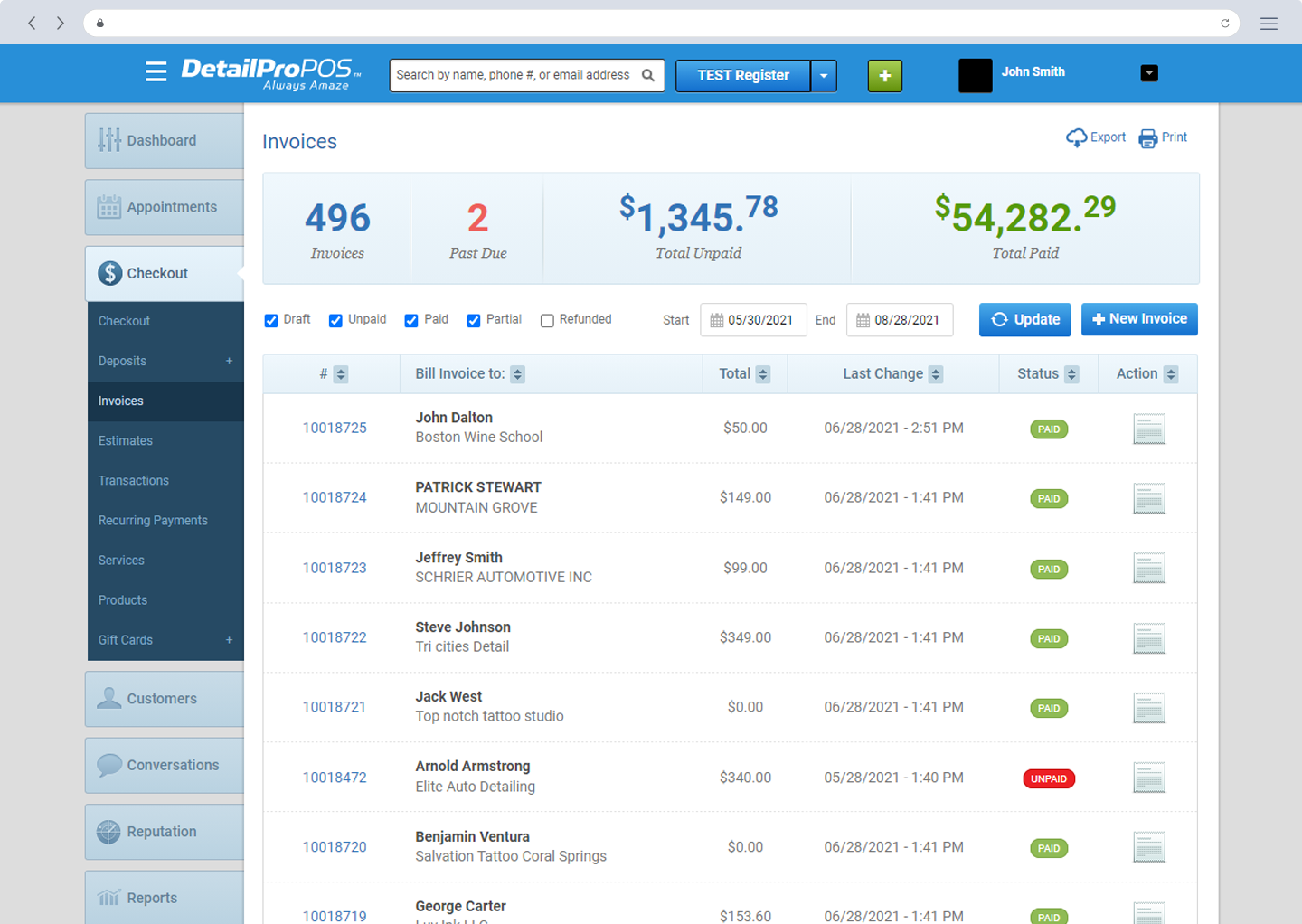Click the End date field 08/28/2021
The height and width of the screenshot is (924, 1302).
900,320
